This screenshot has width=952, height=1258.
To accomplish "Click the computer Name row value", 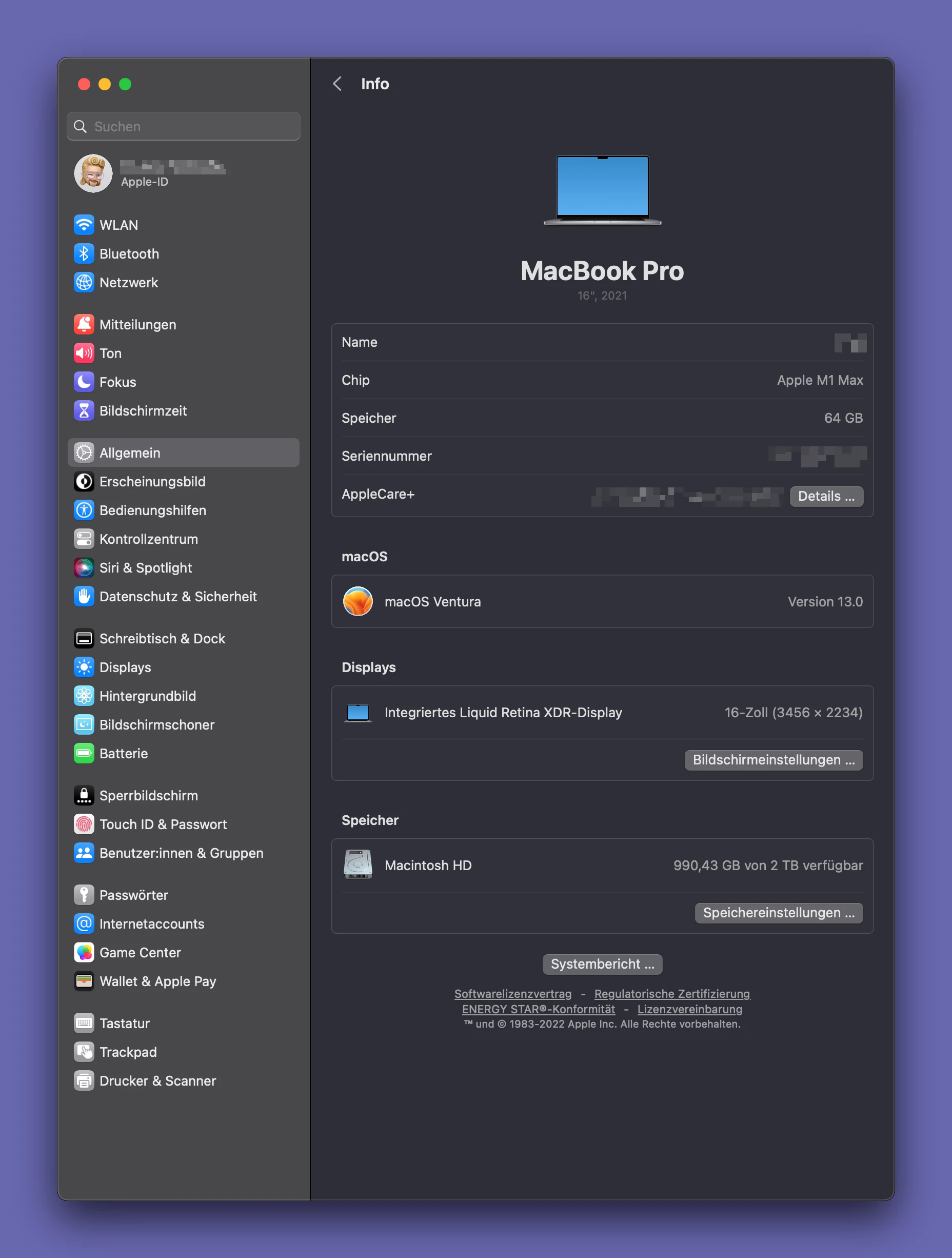I will pyautogui.click(x=850, y=342).
